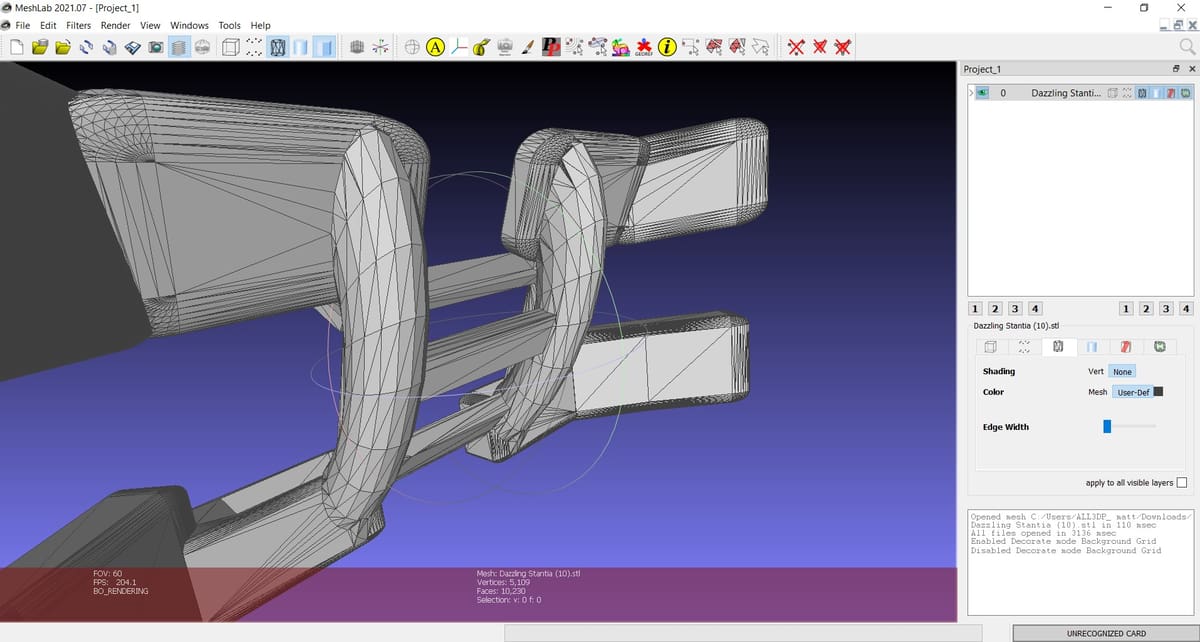Enable bounding box rendering in toolbar
Viewport: 1200px width, 642px height.
click(x=230, y=47)
